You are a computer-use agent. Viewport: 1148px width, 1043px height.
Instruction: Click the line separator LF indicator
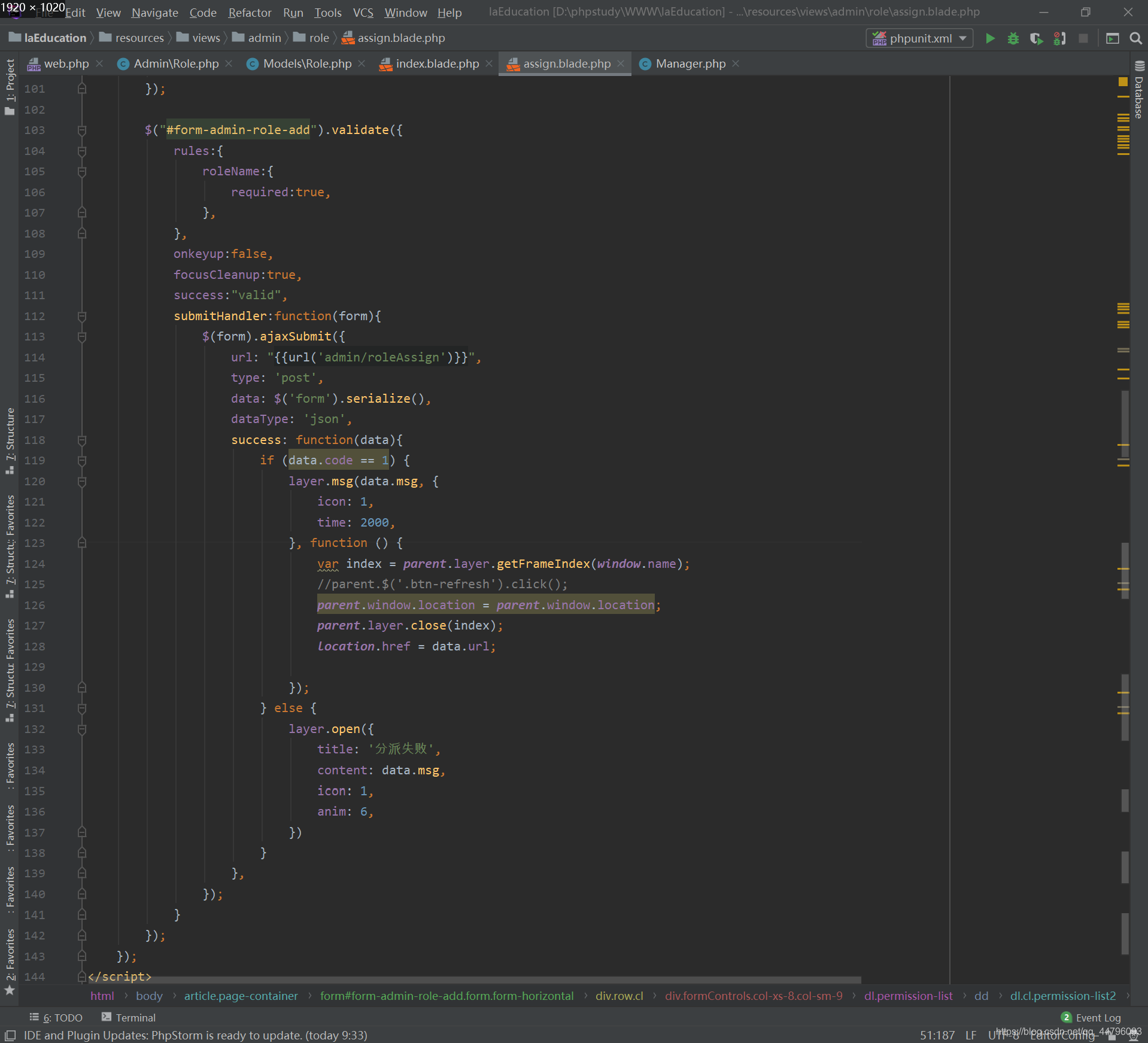tap(971, 1035)
